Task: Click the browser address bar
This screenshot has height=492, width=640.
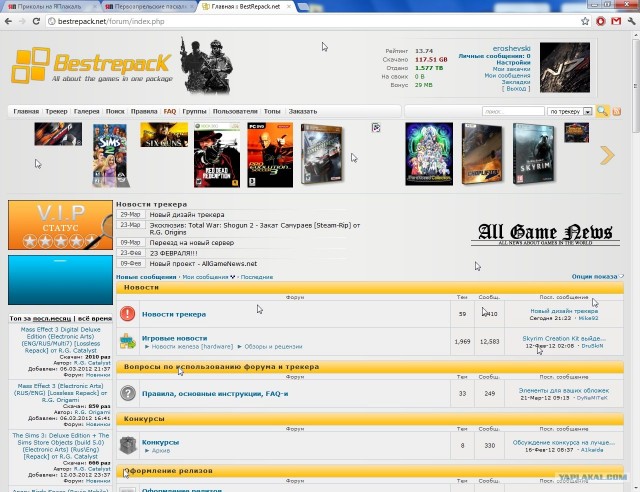Action: coord(312,21)
